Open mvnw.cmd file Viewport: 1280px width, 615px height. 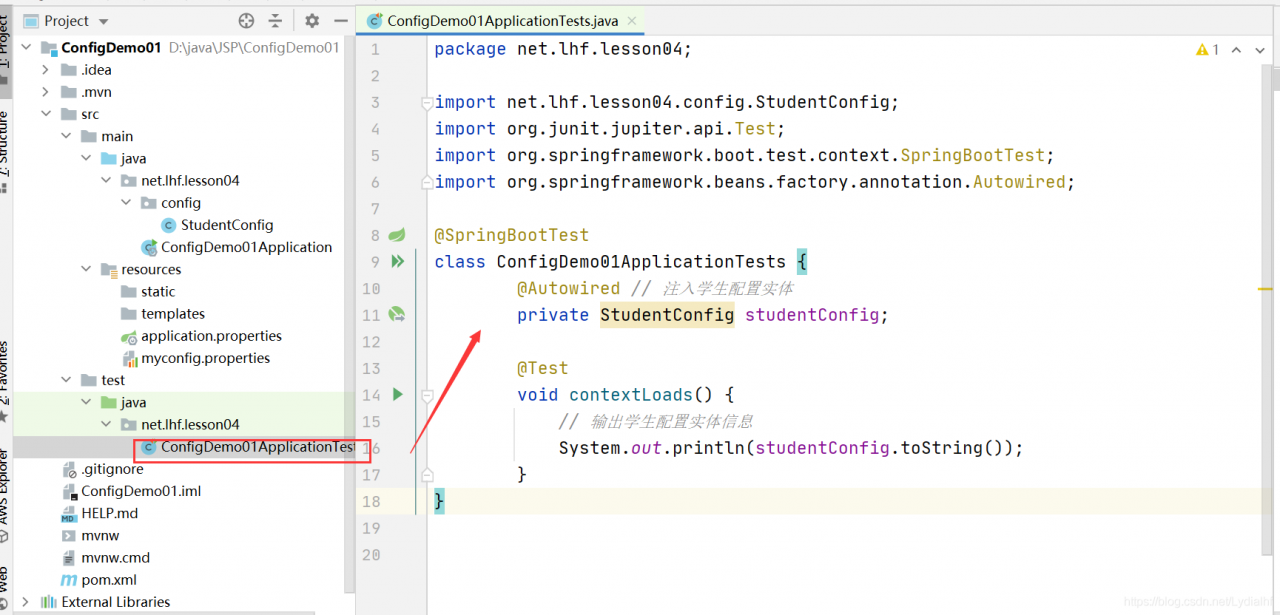(x=105, y=558)
